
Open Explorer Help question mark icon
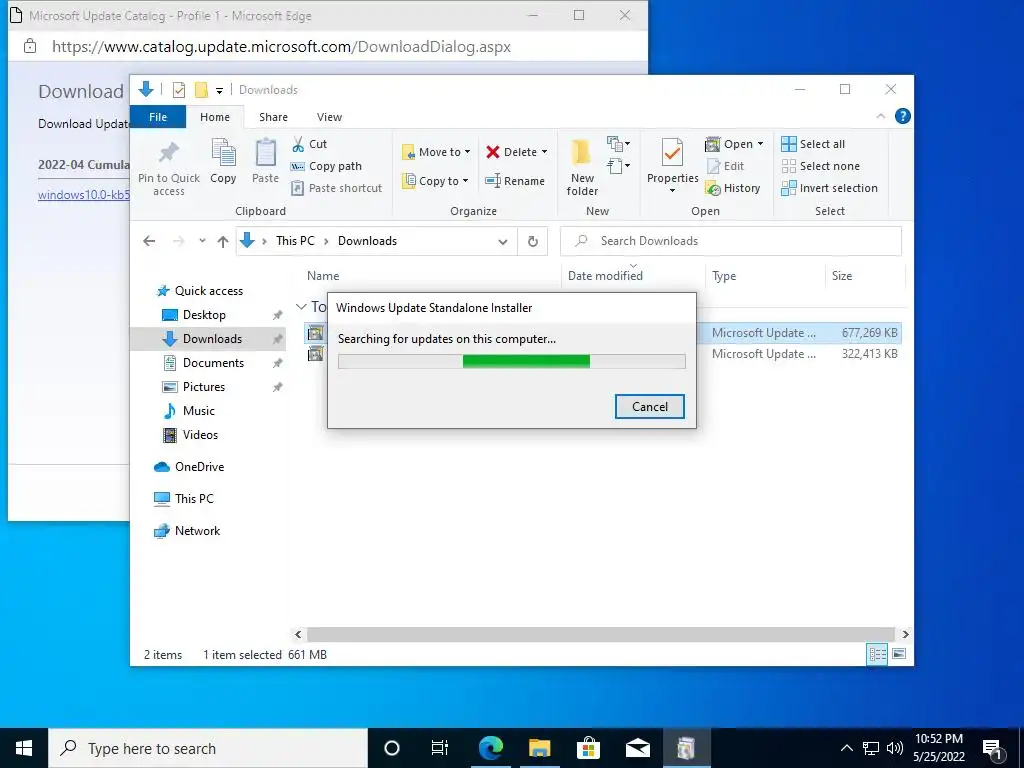(x=903, y=116)
